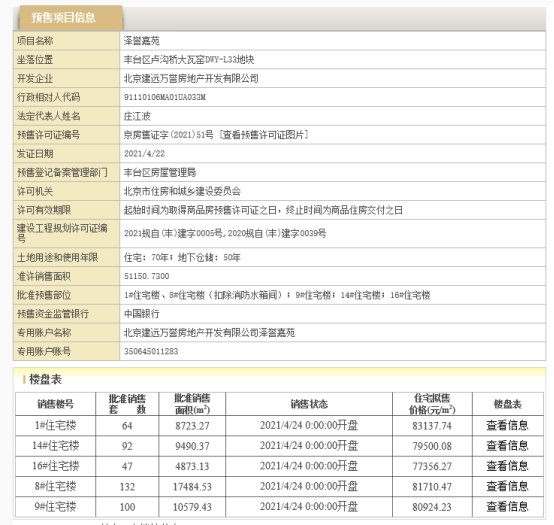Click the approved pre-sale parts text
554x525 pixels.
pyautogui.click(x=277, y=295)
